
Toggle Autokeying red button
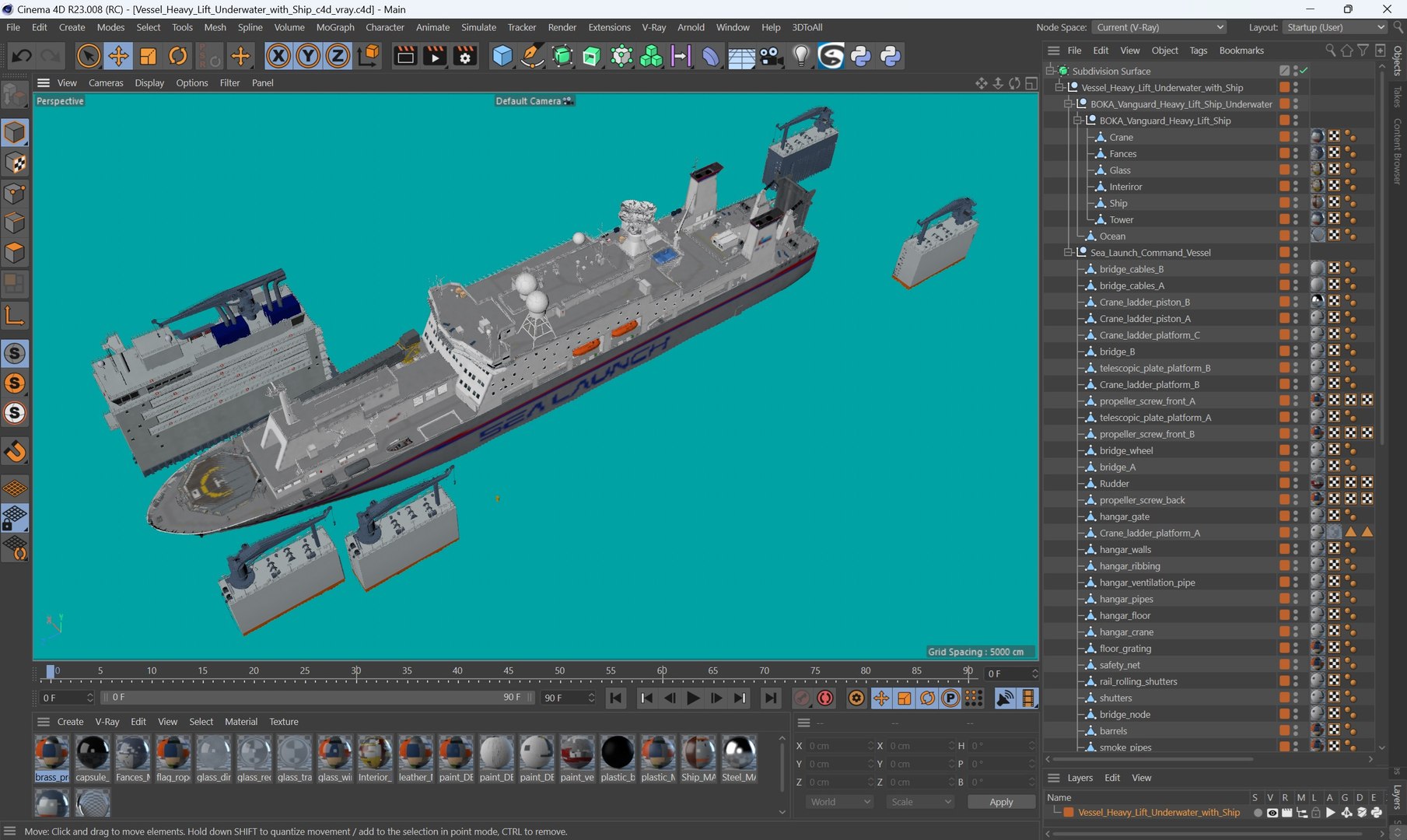(825, 698)
